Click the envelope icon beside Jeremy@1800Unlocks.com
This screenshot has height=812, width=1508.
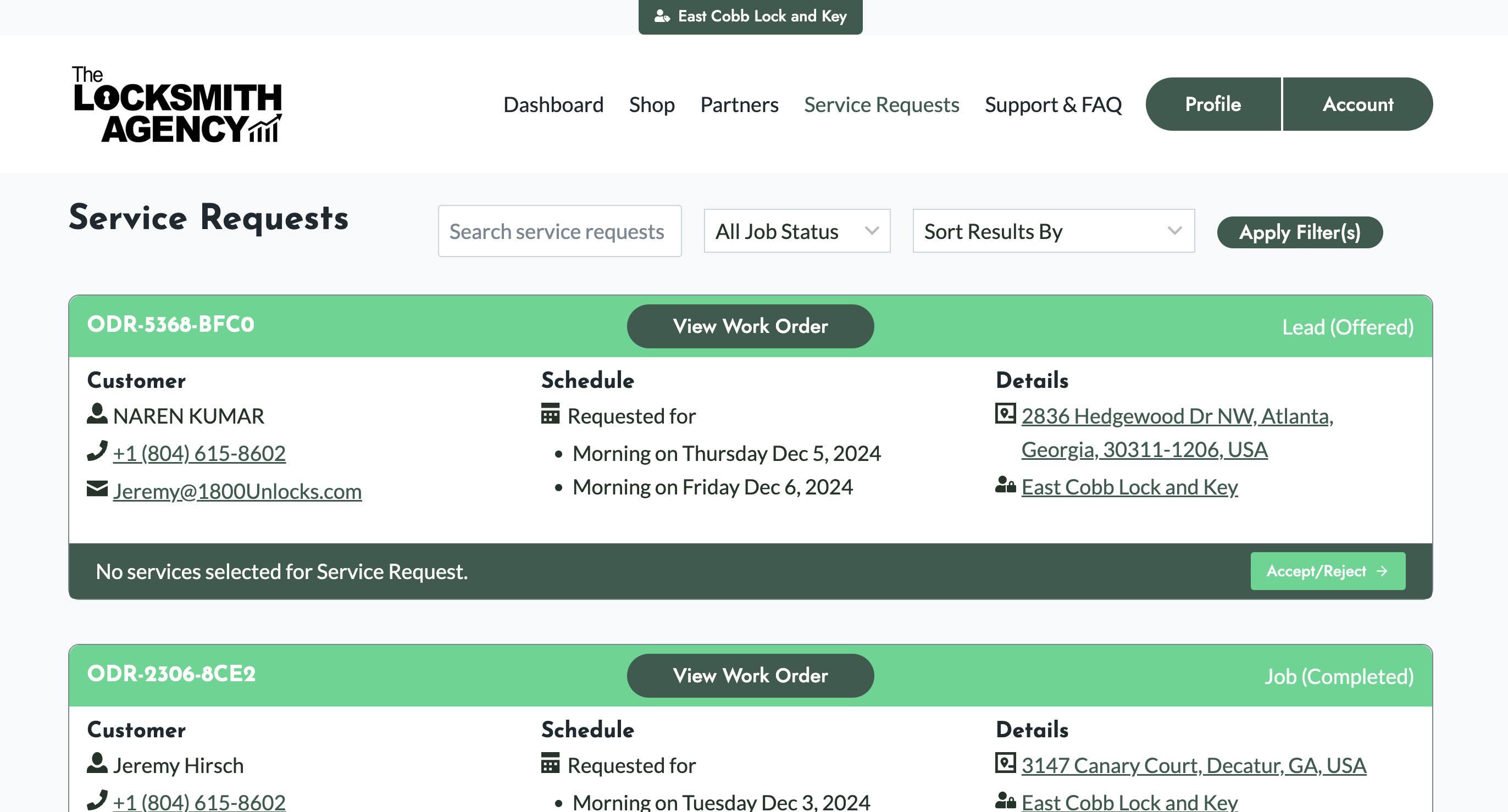[96, 490]
